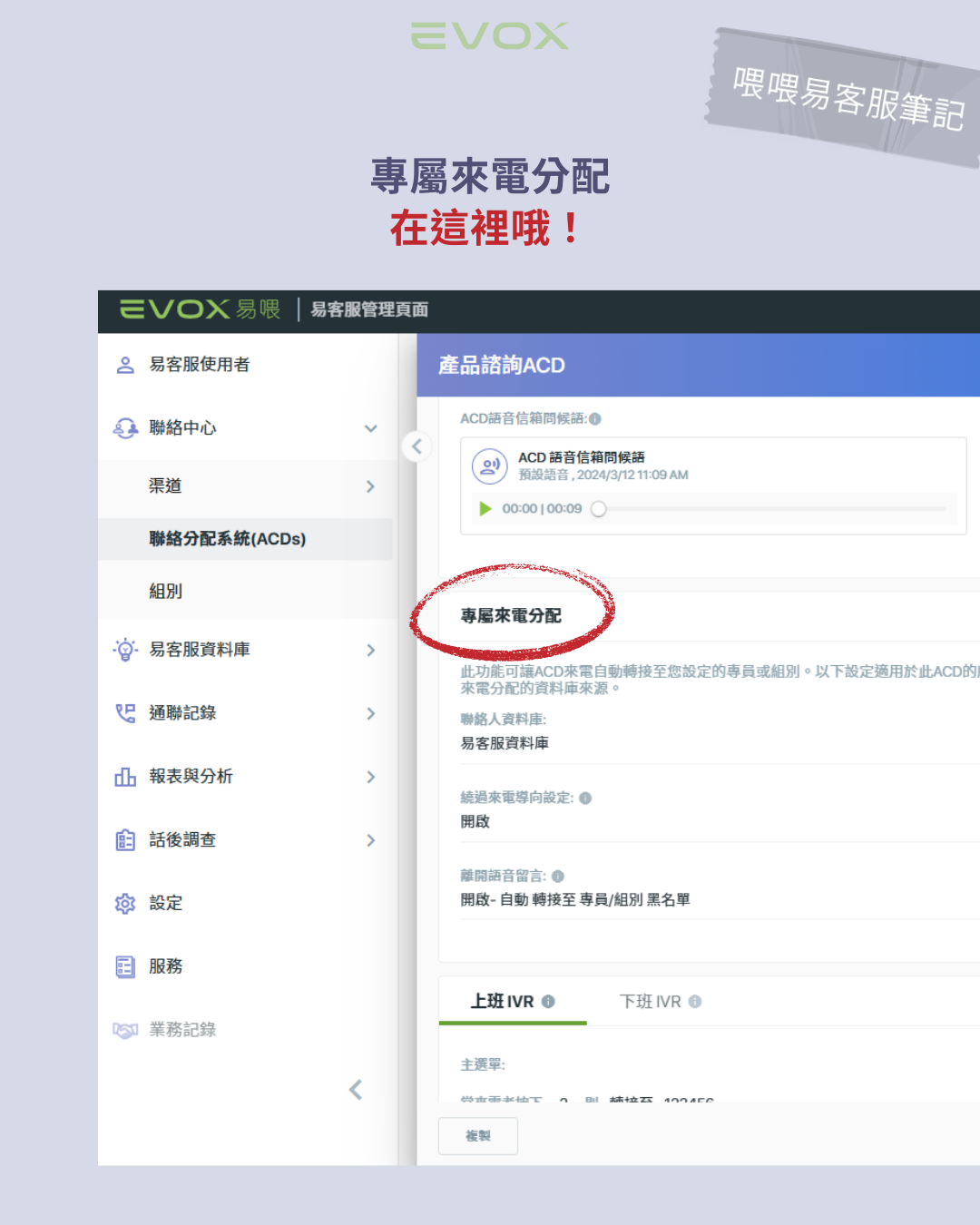Click the 報表與分析 chart icon
The image size is (980, 1225).
125,777
